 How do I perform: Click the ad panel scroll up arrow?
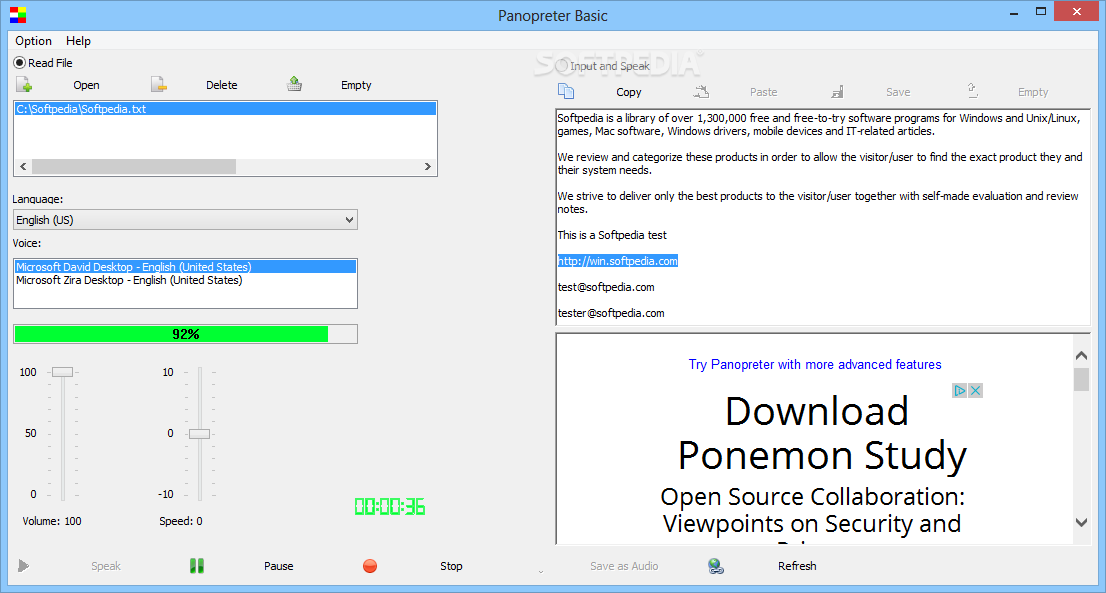tap(1081, 356)
